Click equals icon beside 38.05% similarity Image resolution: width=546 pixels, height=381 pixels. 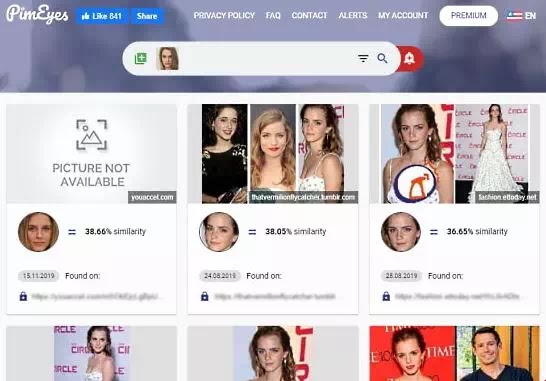(252, 232)
